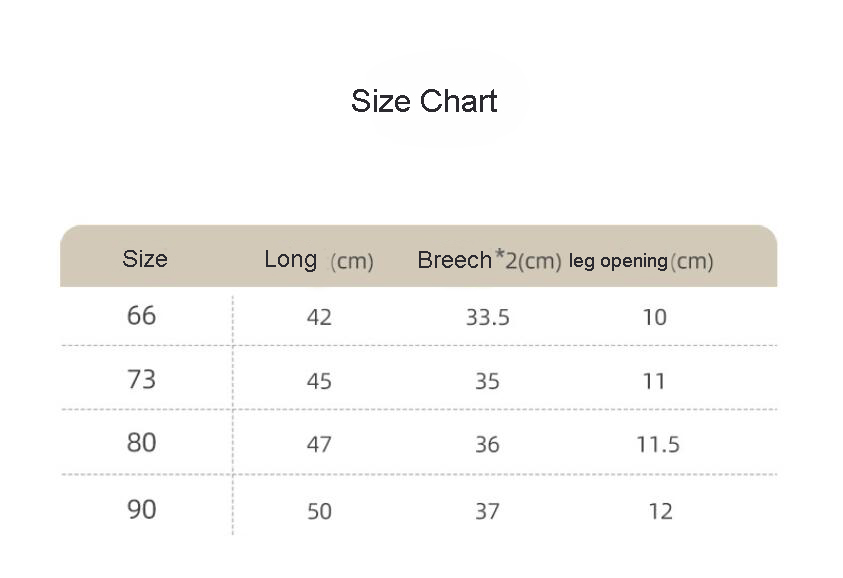843x578 pixels.
Task: Select the length value 50
Action: point(319,511)
